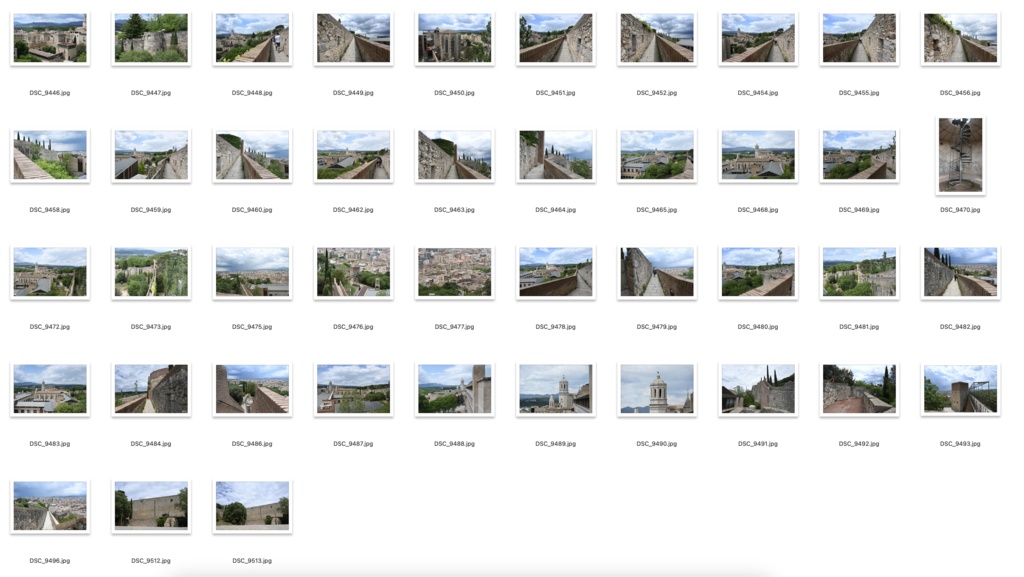
Task: Select the portrait spiral staircase thumbnail DSC_9470.jpg
Action: tap(961, 155)
